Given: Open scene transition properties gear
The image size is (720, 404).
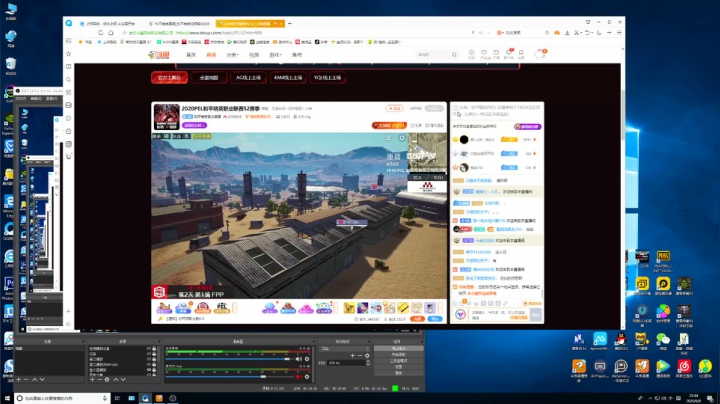Looking at the screenshot, I should point(367,355).
